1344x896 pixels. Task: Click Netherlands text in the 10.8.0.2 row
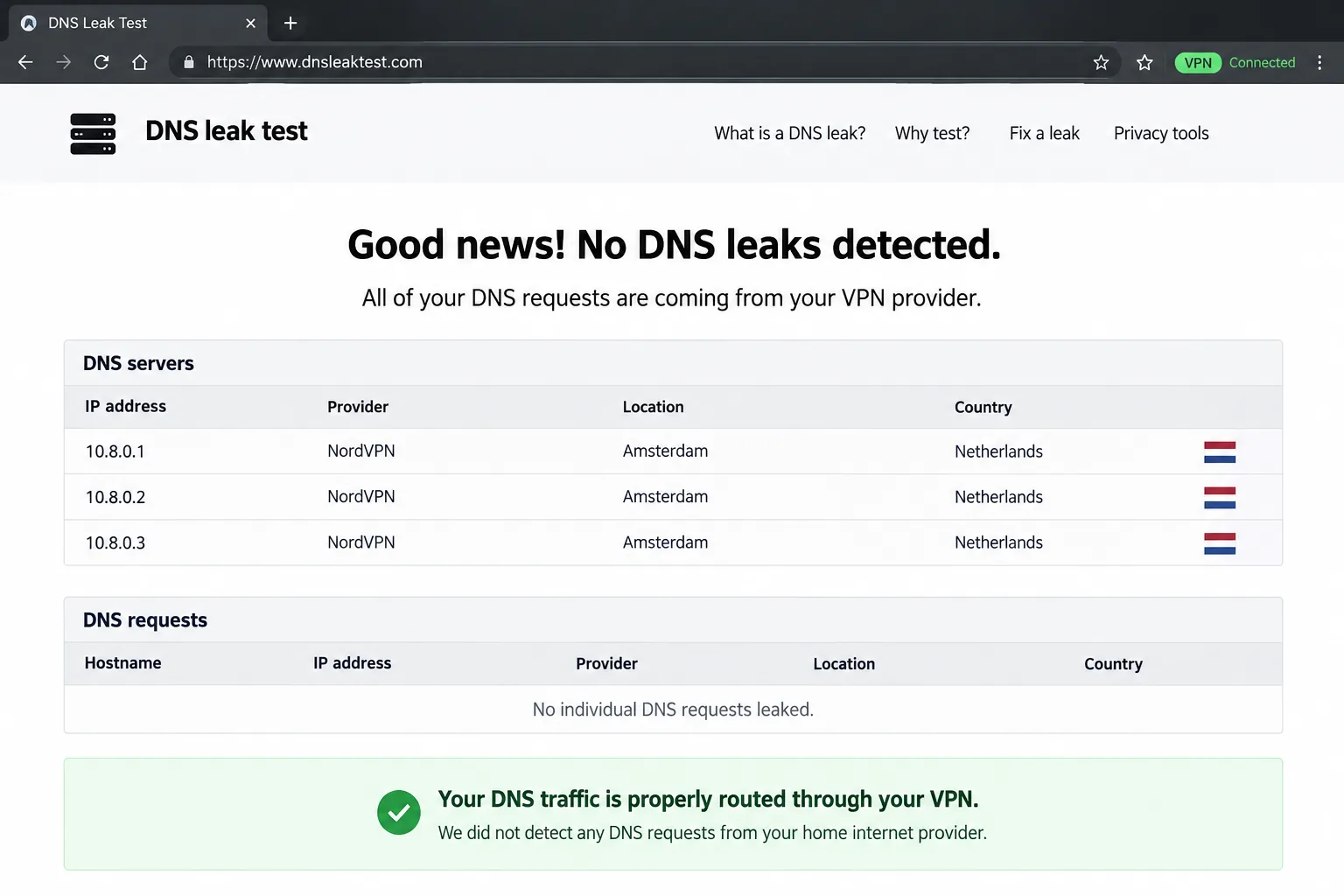tap(998, 497)
